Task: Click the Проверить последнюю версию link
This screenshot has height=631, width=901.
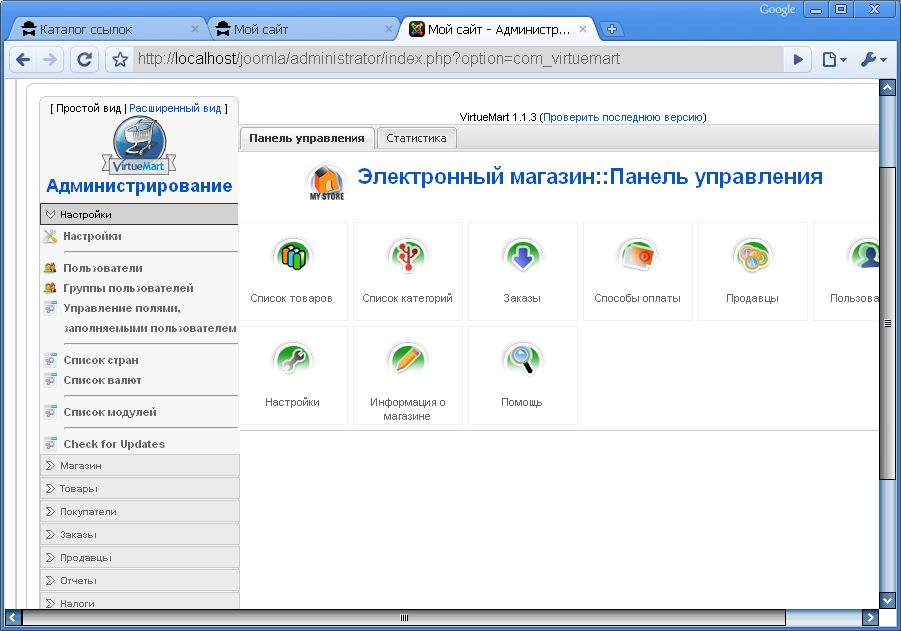Action: (x=623, y=117)
